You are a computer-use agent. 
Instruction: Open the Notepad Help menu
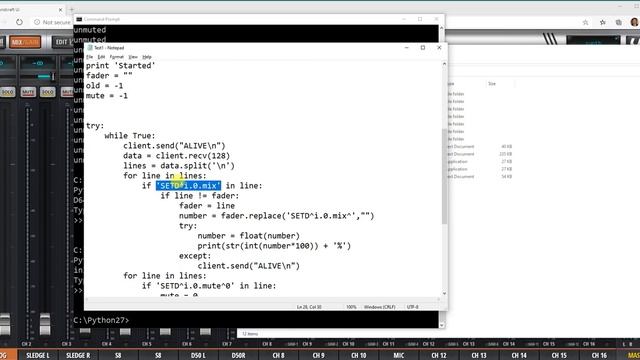pyautogui.click(x=147, y=57)
